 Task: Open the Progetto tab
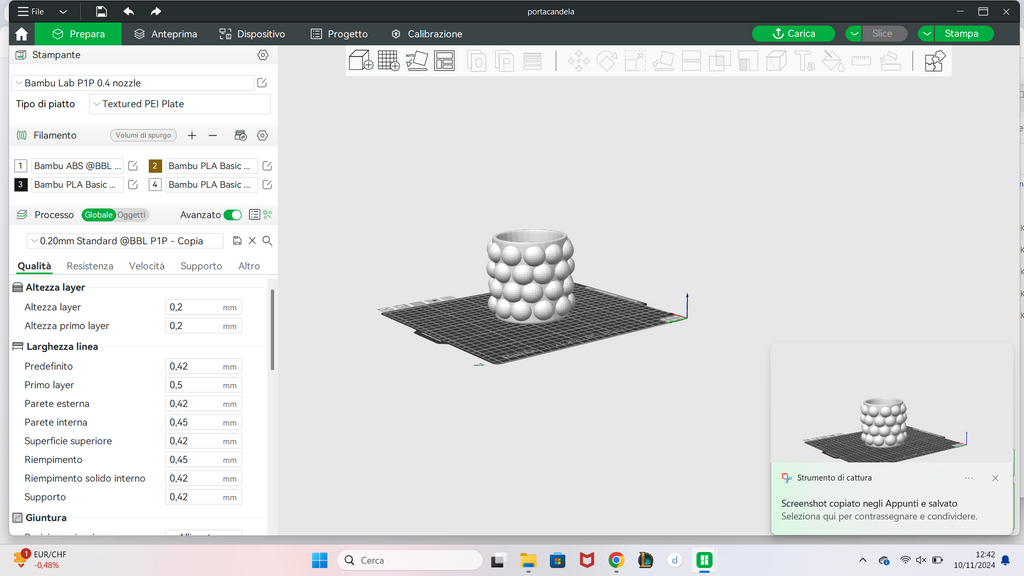(339, 34)
